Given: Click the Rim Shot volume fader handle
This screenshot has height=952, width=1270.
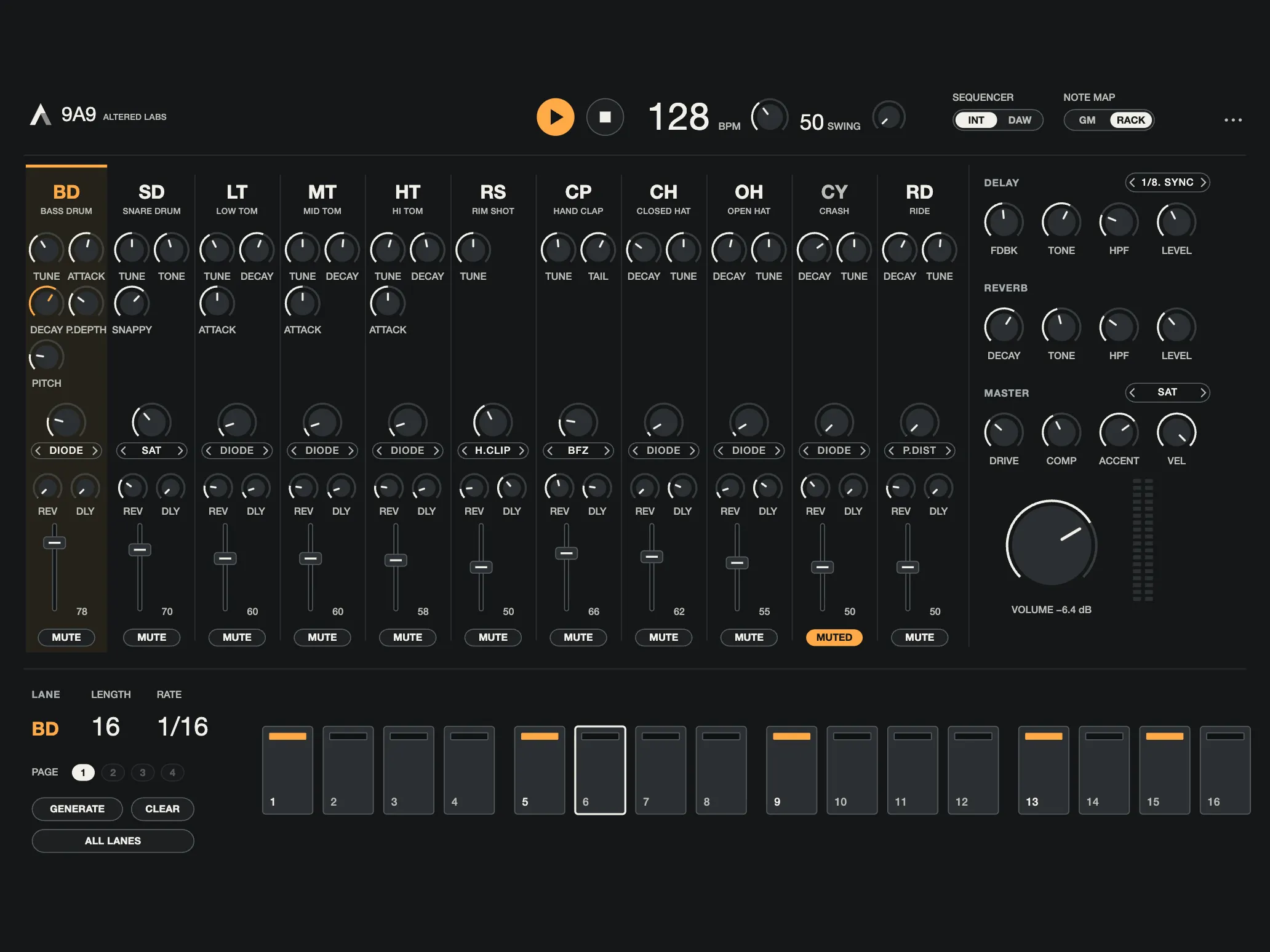Looking at the screenshot, I should click(481, 567).
